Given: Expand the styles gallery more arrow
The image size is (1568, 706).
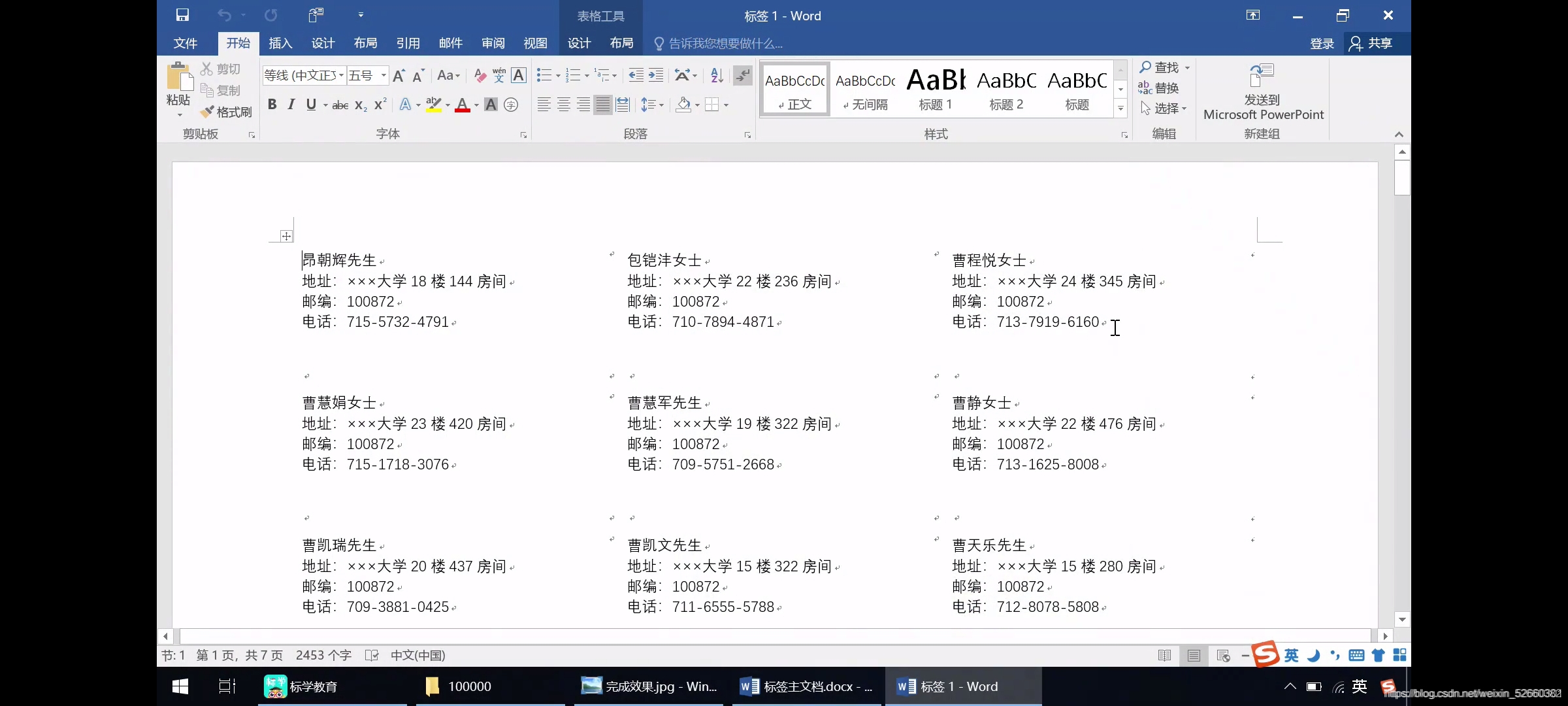Looking at the screenshot, I should coord(1120,109).
